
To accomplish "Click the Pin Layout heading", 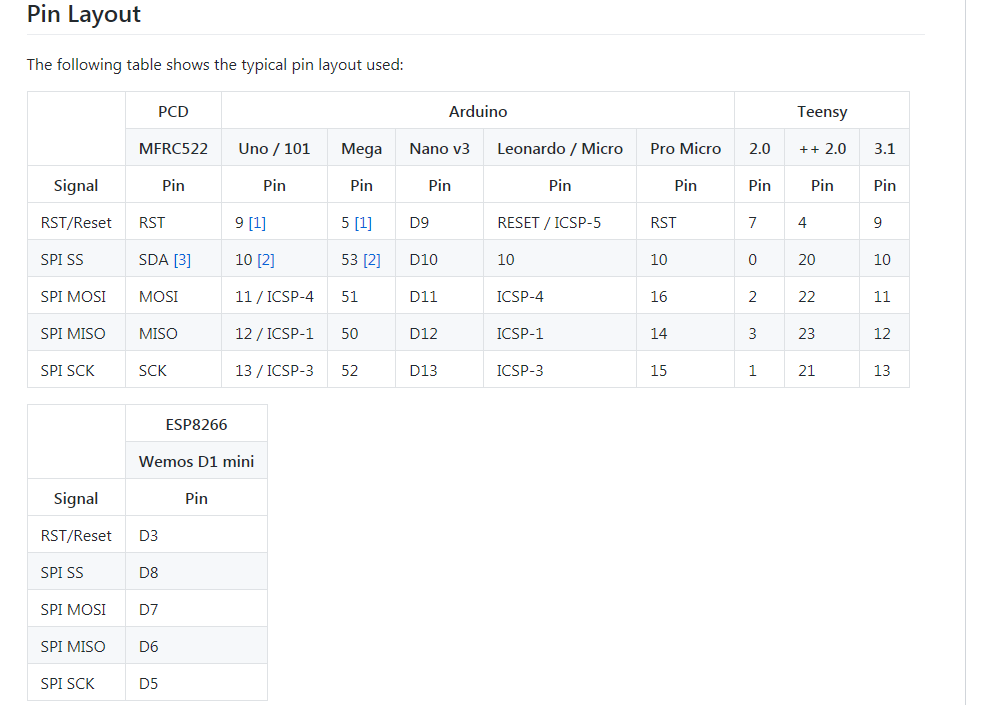I will pyautogui.click(x=83, y=14).
